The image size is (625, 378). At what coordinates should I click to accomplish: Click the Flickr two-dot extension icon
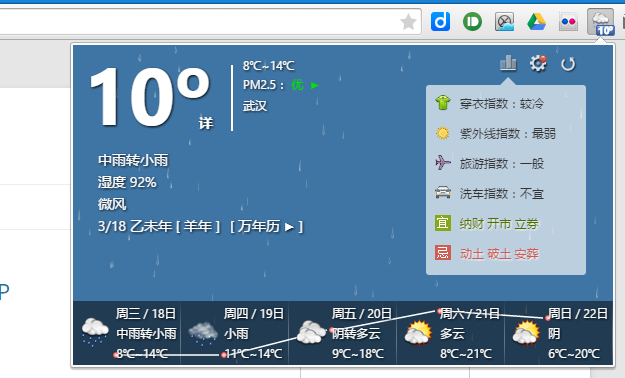(568, 22)
